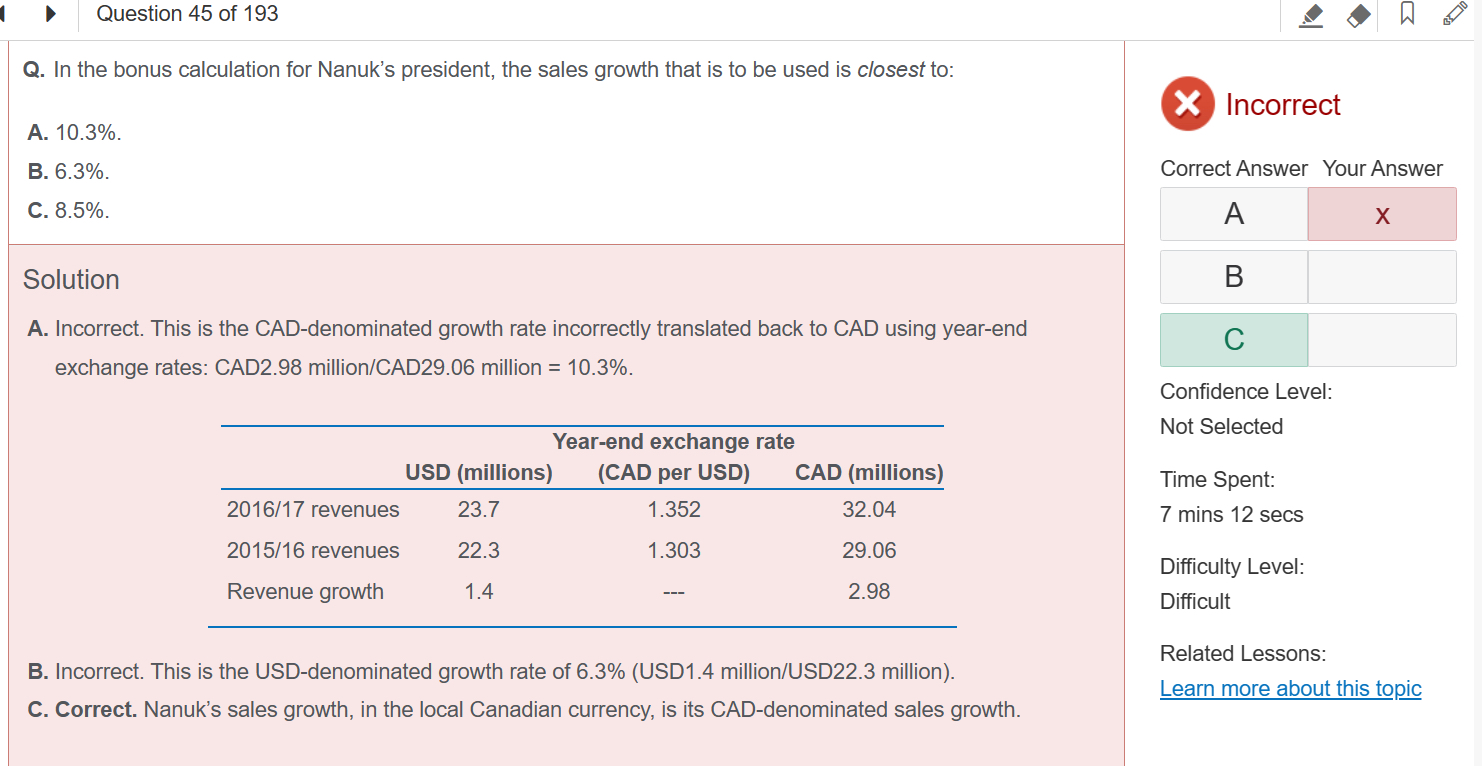Click the Question 45 of 193 label
Image resolution: width=1482 pixels, height=766 pixels.
[x=188, y=14]
